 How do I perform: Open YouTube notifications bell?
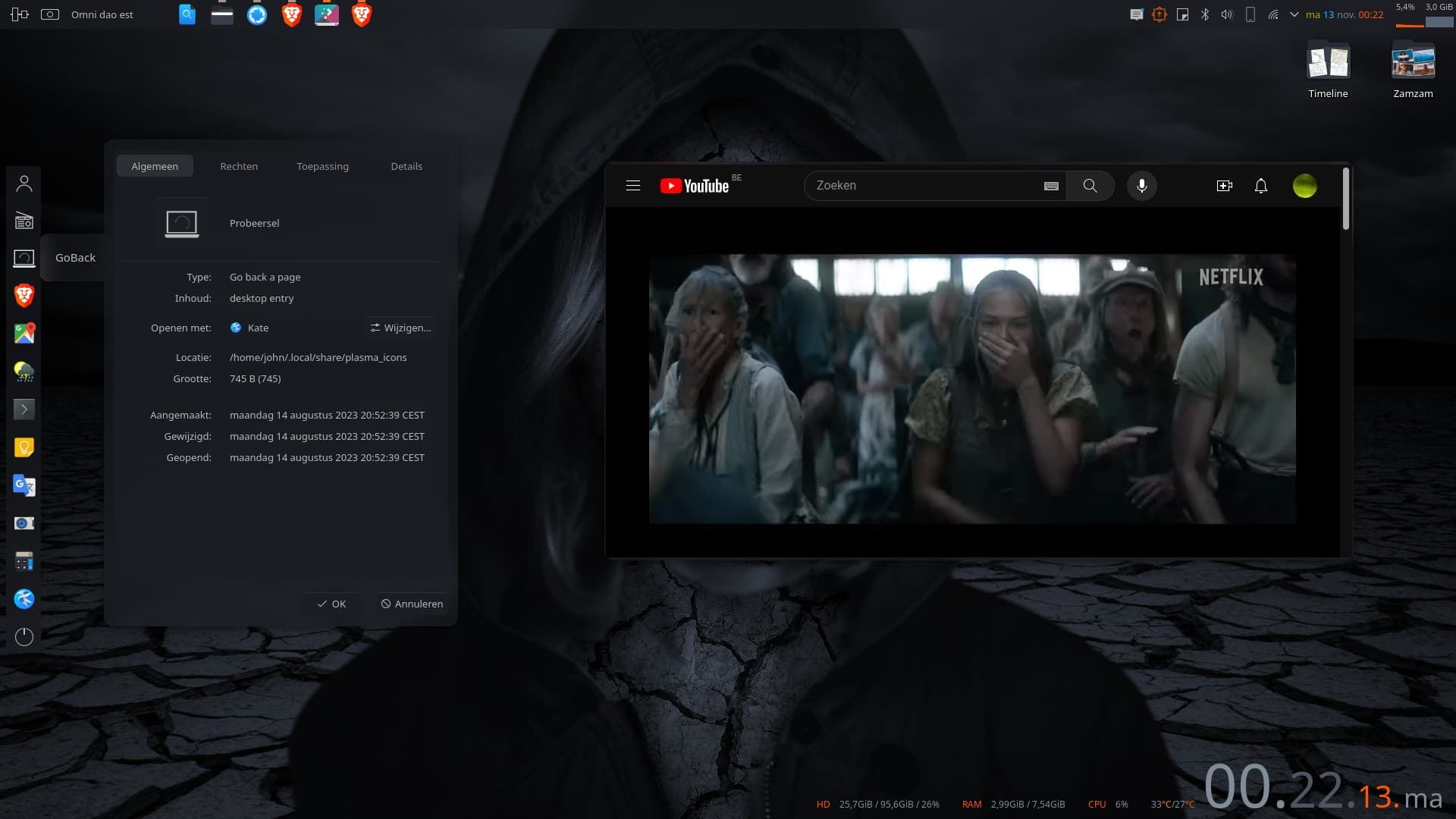point(1260,186)
